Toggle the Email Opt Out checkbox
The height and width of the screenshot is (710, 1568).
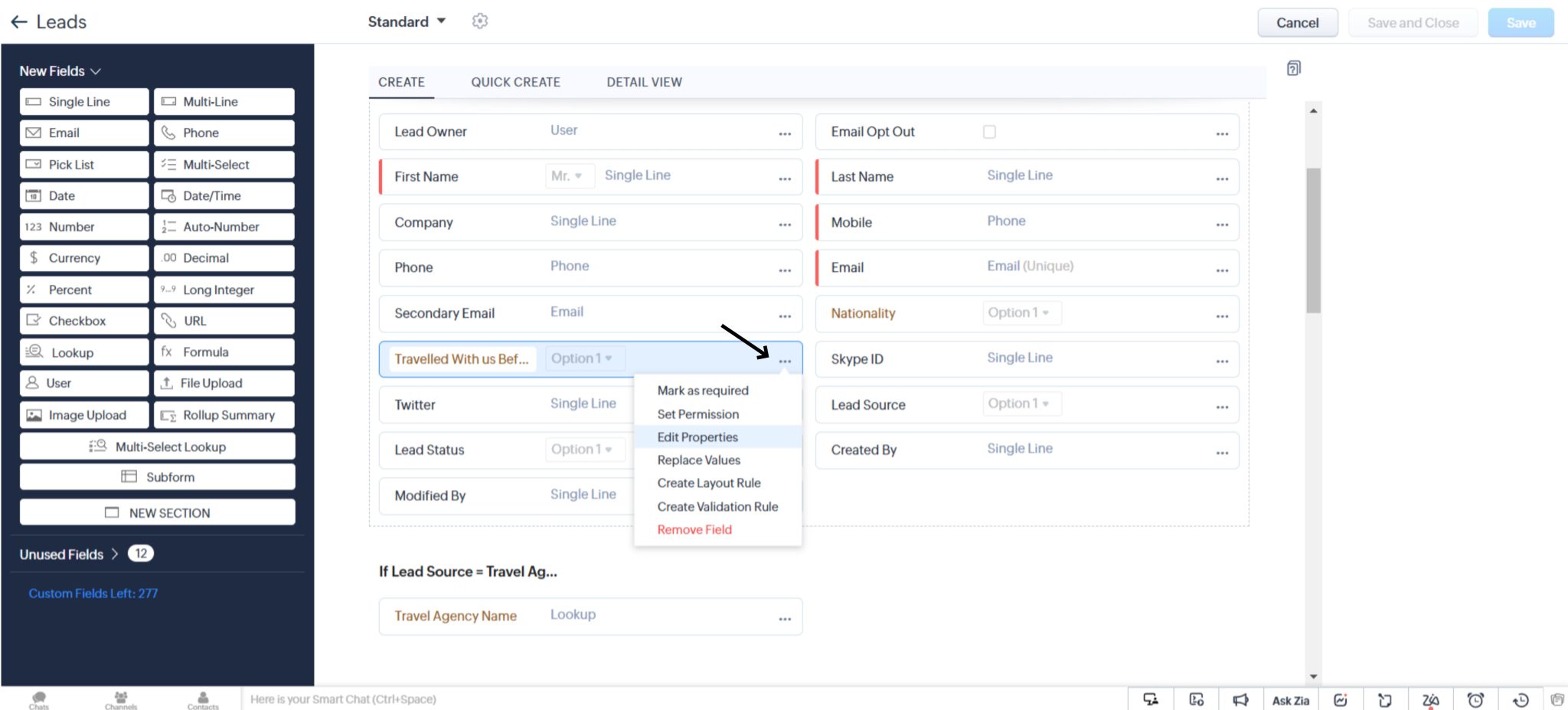(x=989, y=131)
